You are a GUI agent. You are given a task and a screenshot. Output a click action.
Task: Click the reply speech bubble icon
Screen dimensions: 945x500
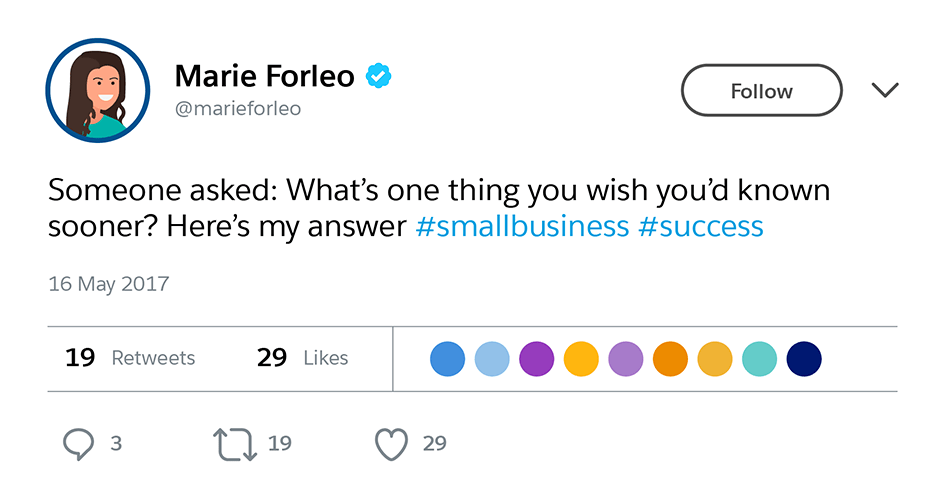click(x=79, y=444)
